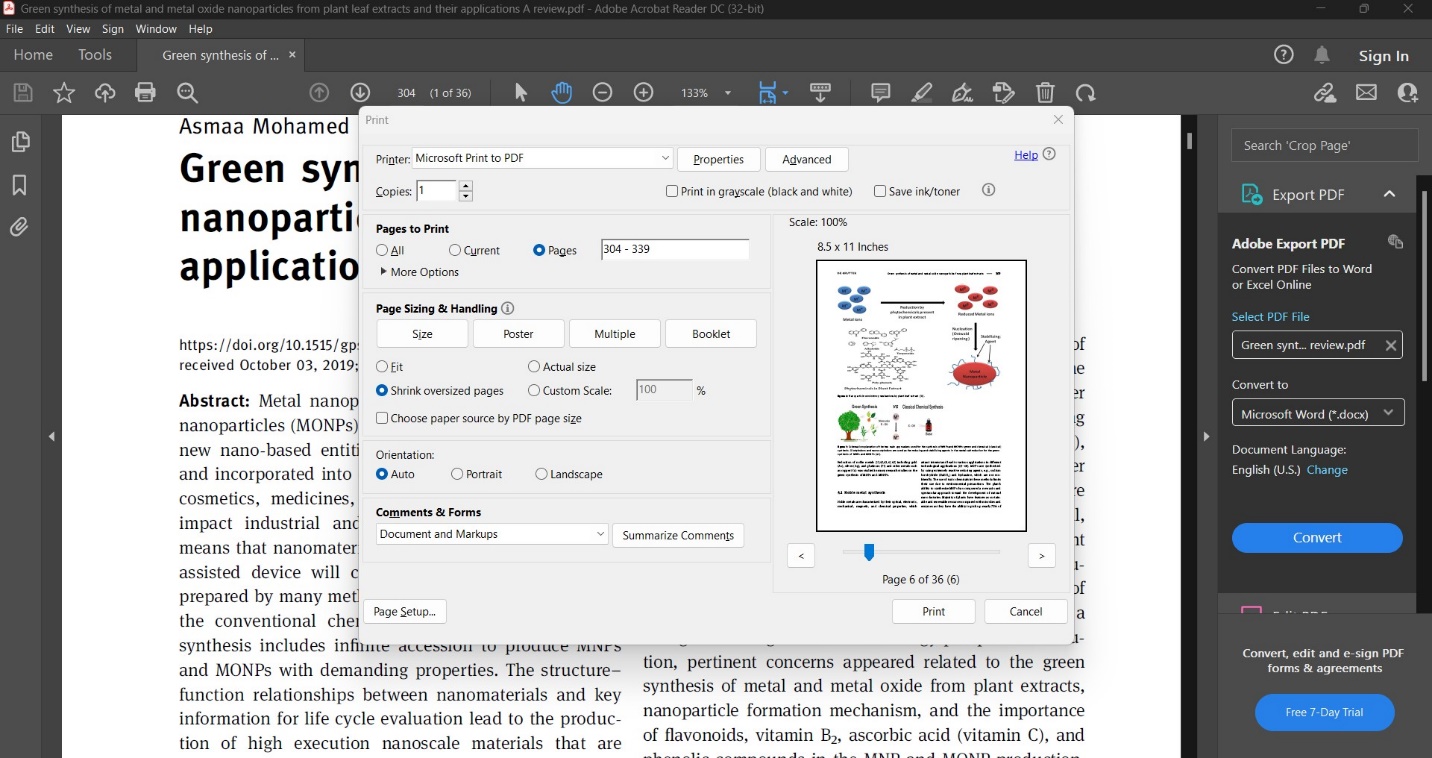Select Landscape orientation option

point(541,474)
